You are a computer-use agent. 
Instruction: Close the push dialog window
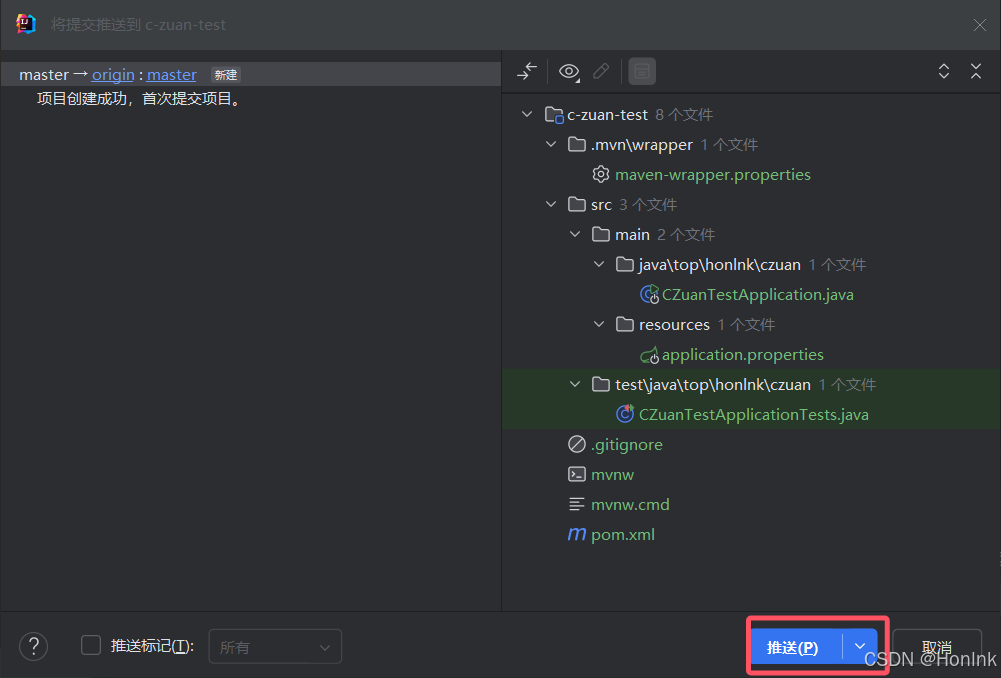pos(979,25)
